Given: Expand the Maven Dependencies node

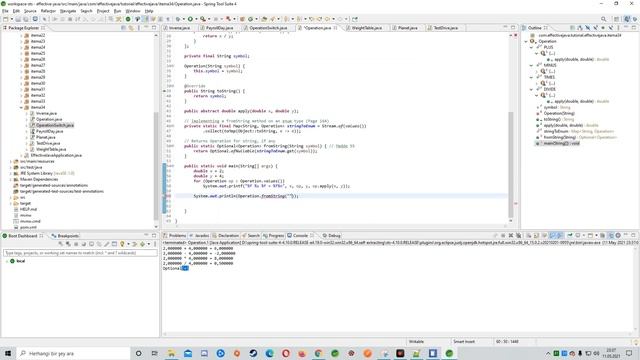Looking at the screenshot, I should (11, 179).
